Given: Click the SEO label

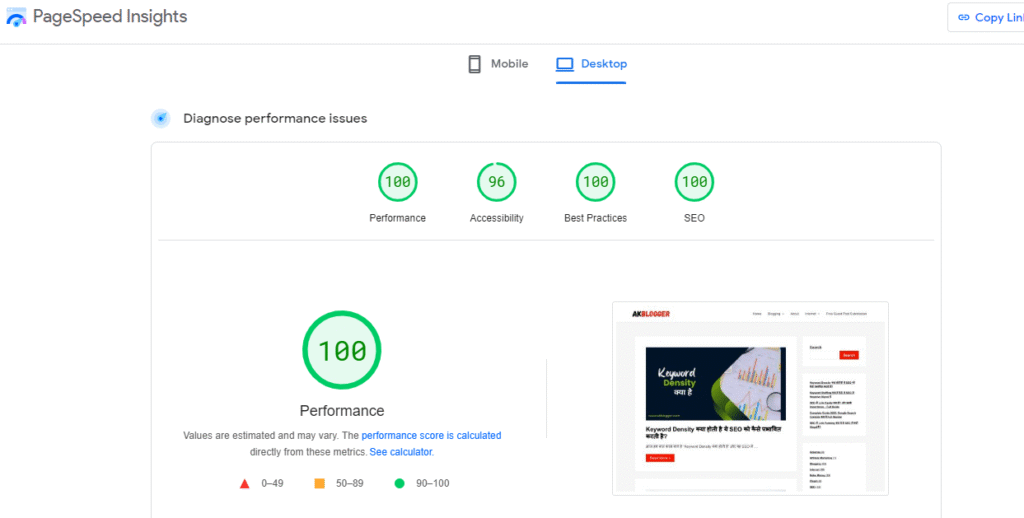Looking at the screenshot, I should (x=694, y=218).
